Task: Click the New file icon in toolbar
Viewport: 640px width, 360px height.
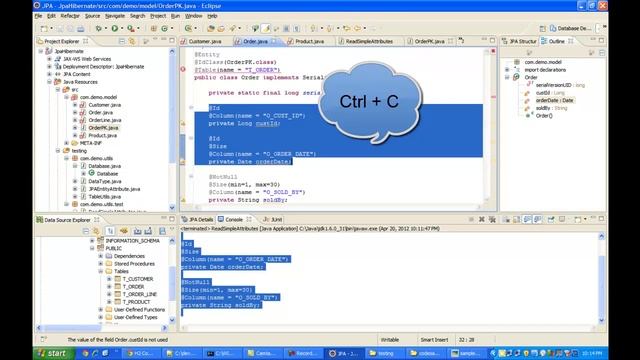Action: 44,29
